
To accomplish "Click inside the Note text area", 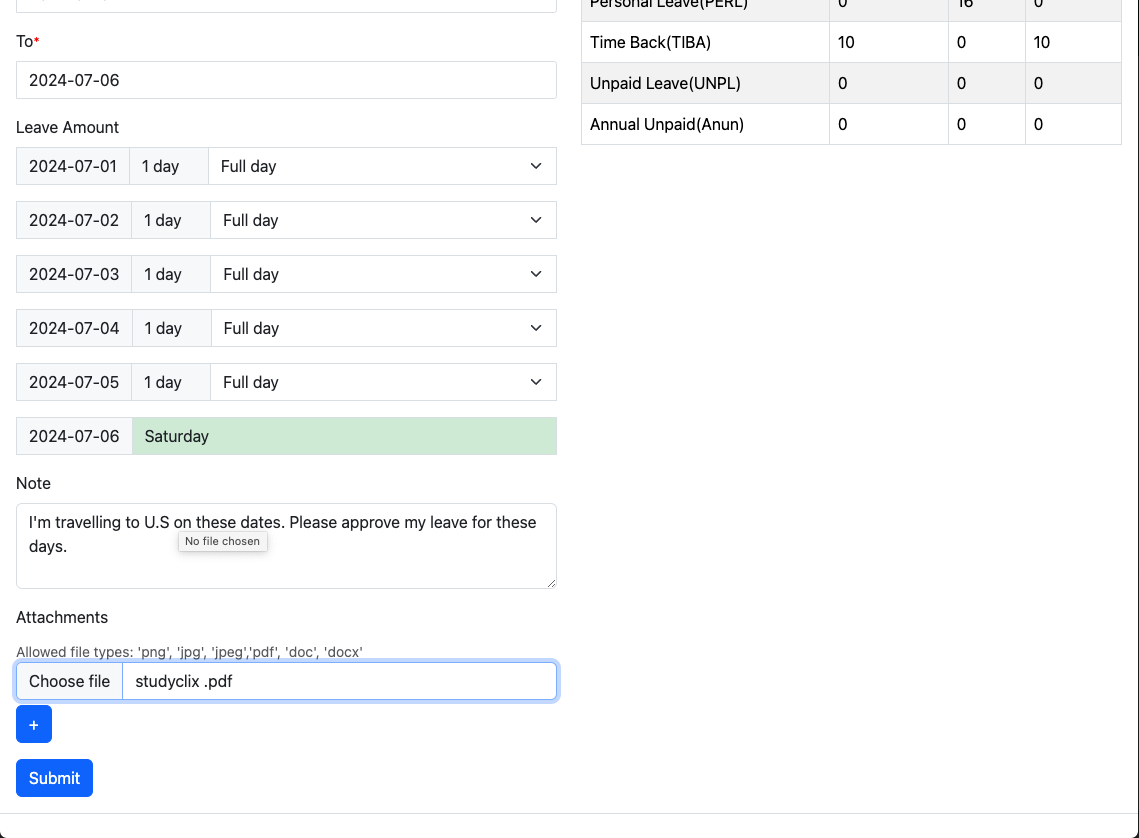I will pos(286,560).
